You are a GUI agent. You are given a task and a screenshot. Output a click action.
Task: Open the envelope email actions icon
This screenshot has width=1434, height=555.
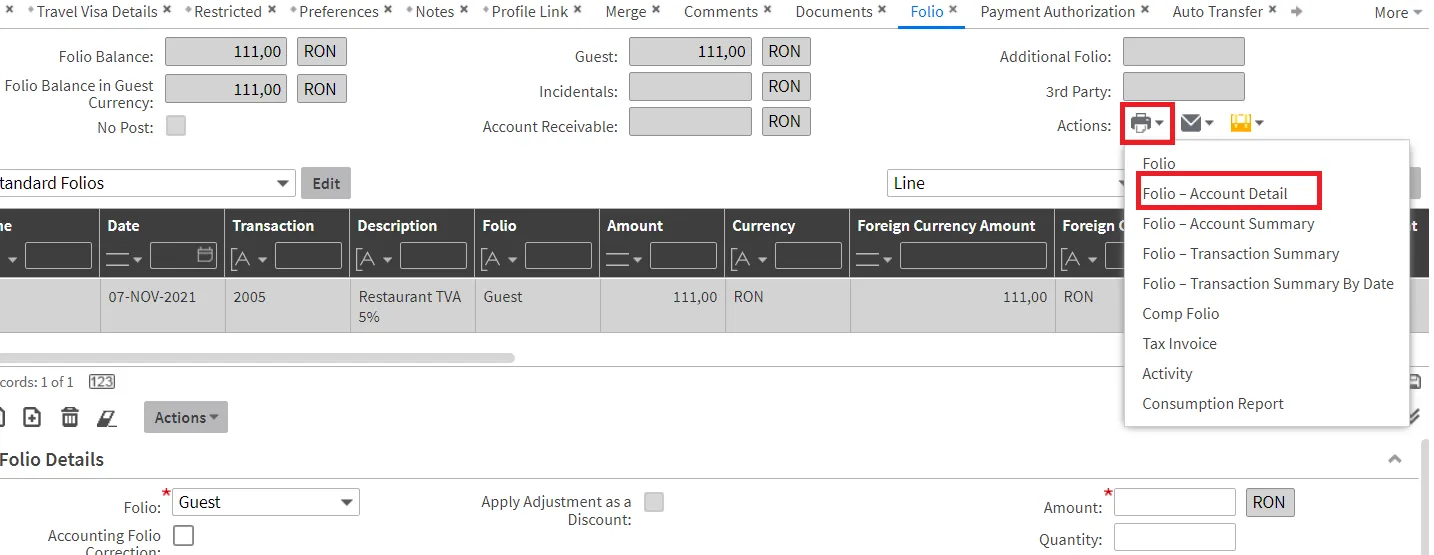click(x=1191, y=123)
